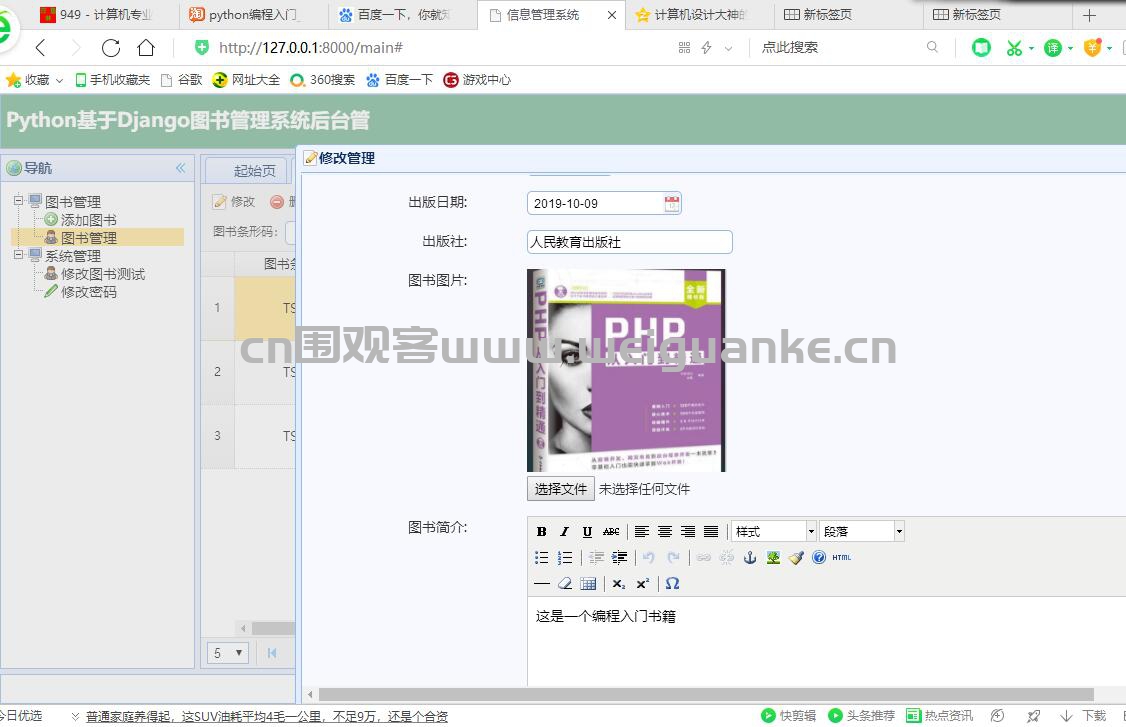Click the 选择文件 choose file button
Screen dimensions: 1126x727
click(561, 489)
